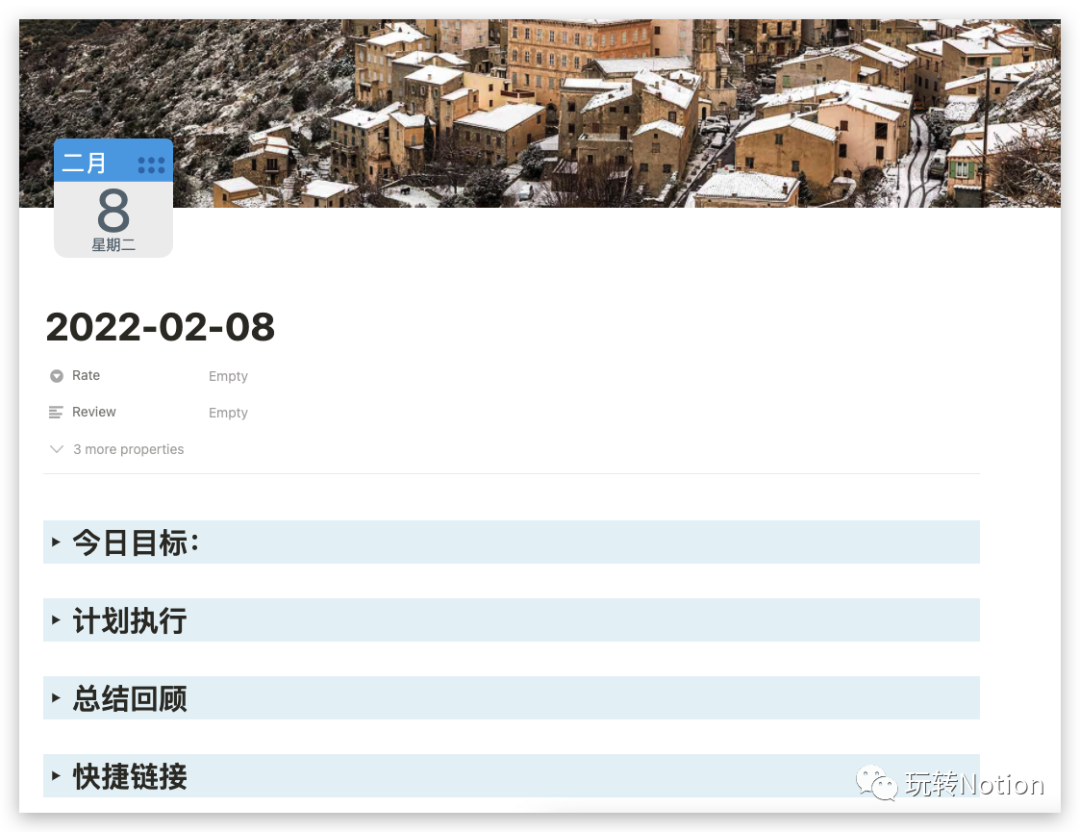The image size is (1080, 832).
Task: Show hidden fields via 3 more properties text
Action: (128, 449)
